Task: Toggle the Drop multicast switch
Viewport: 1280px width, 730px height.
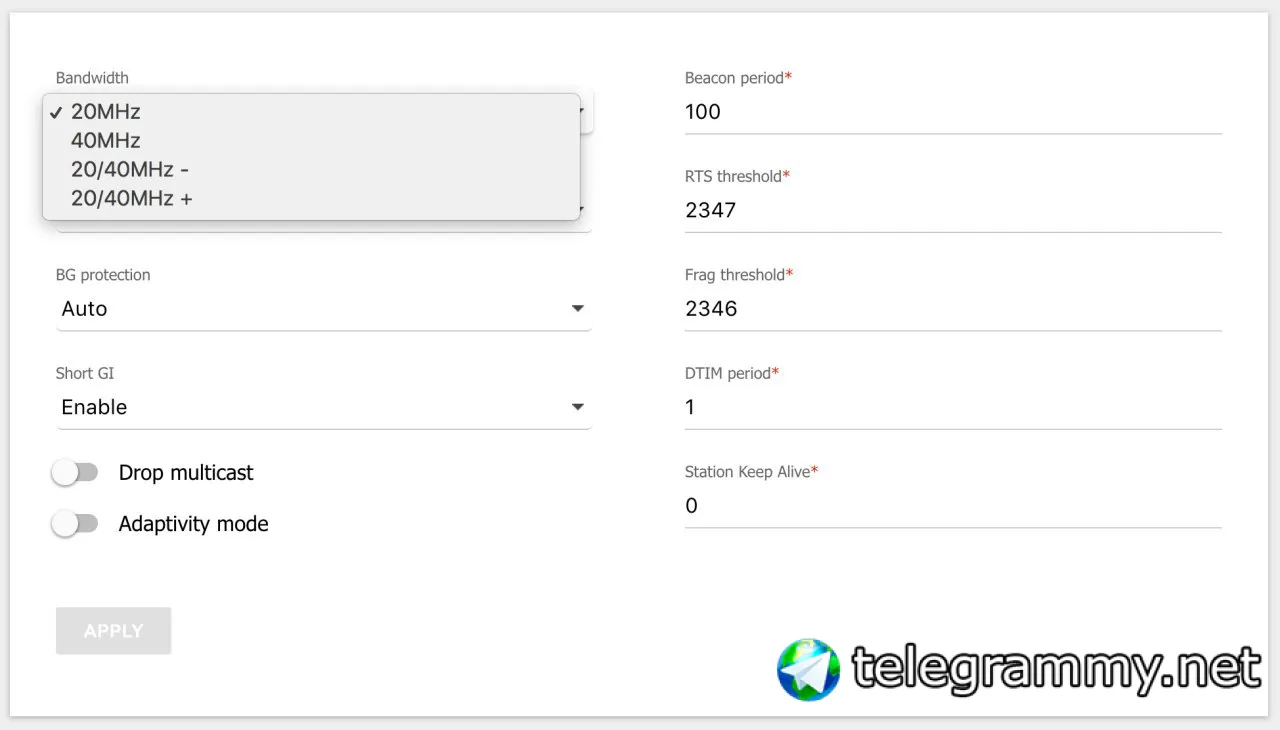Action: click(75, 473)
